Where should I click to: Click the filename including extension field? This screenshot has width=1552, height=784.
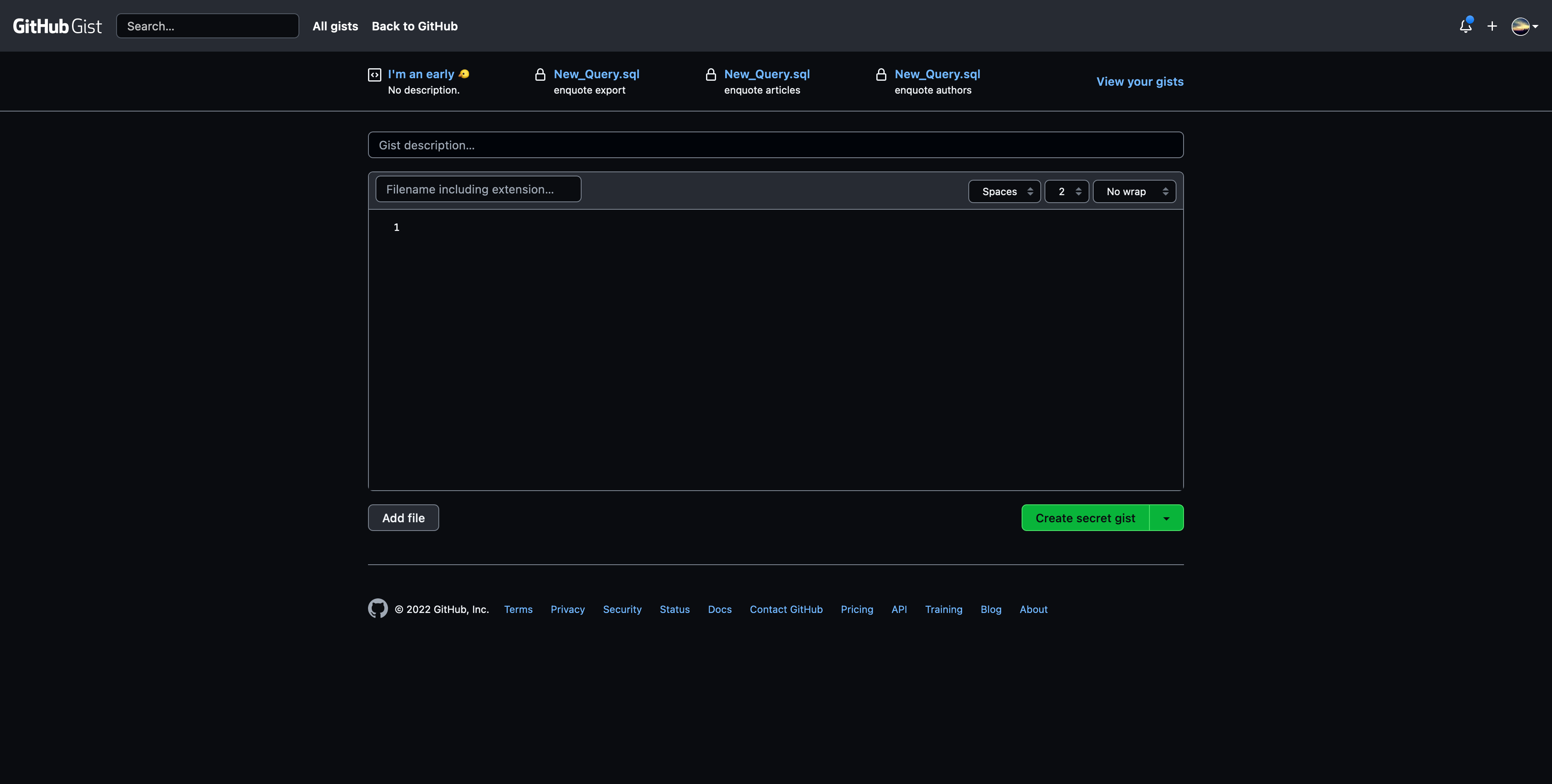click(x=478, y=189)
